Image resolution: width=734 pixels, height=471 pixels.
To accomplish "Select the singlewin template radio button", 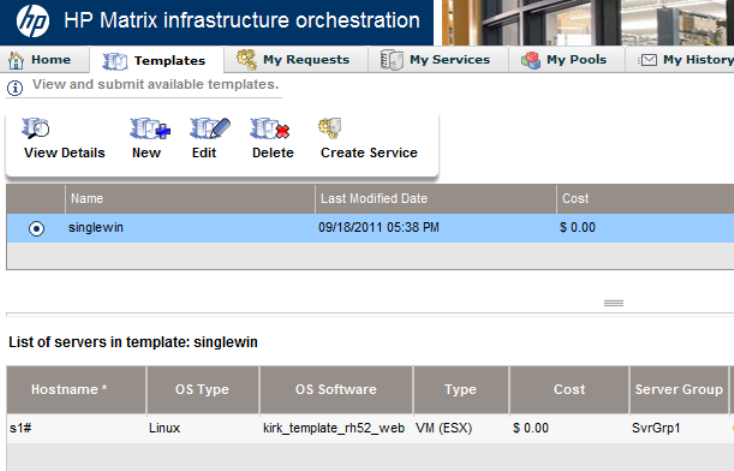I will tap(37, 228).
